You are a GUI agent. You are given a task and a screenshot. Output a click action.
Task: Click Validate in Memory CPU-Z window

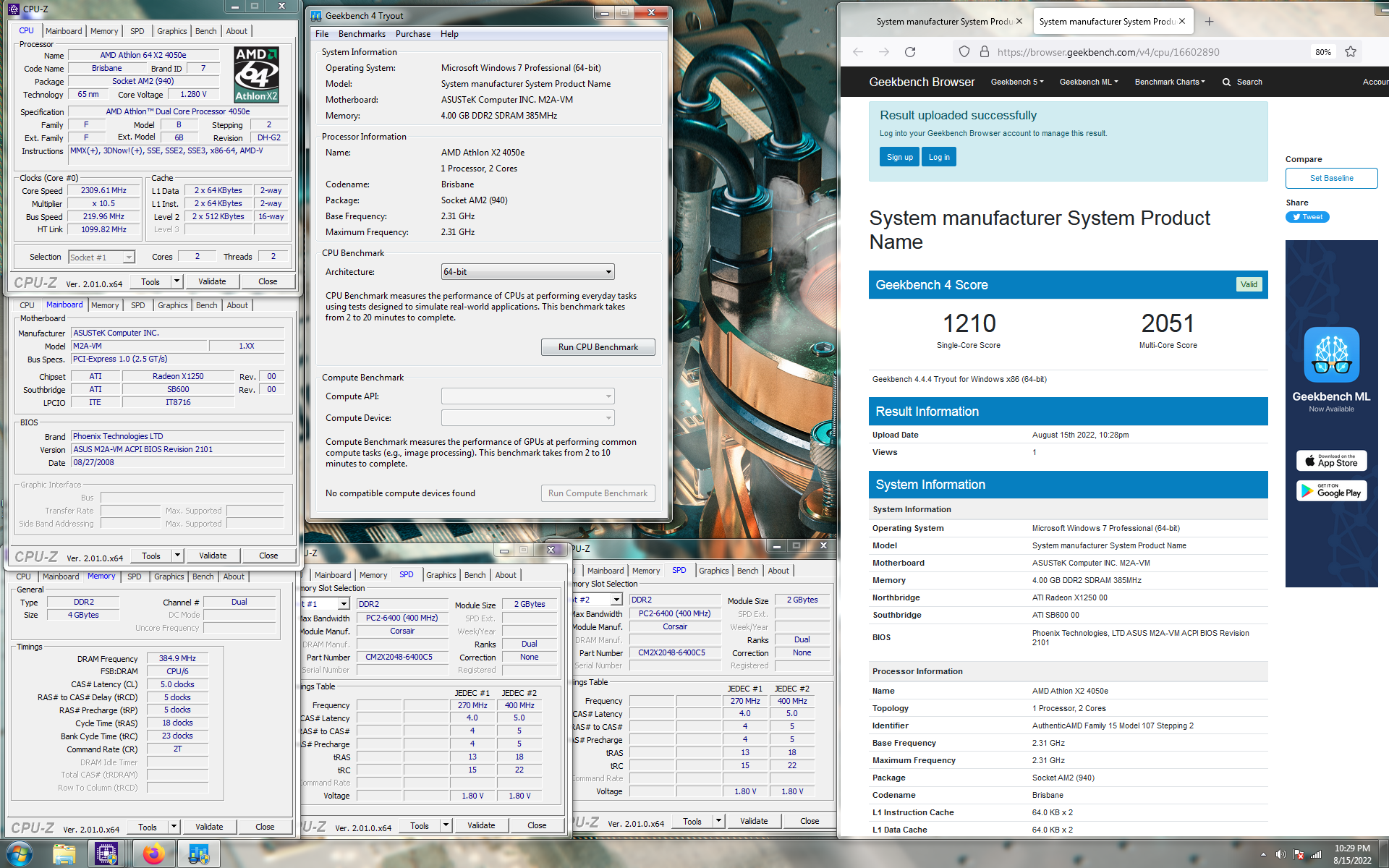[209, 827]
